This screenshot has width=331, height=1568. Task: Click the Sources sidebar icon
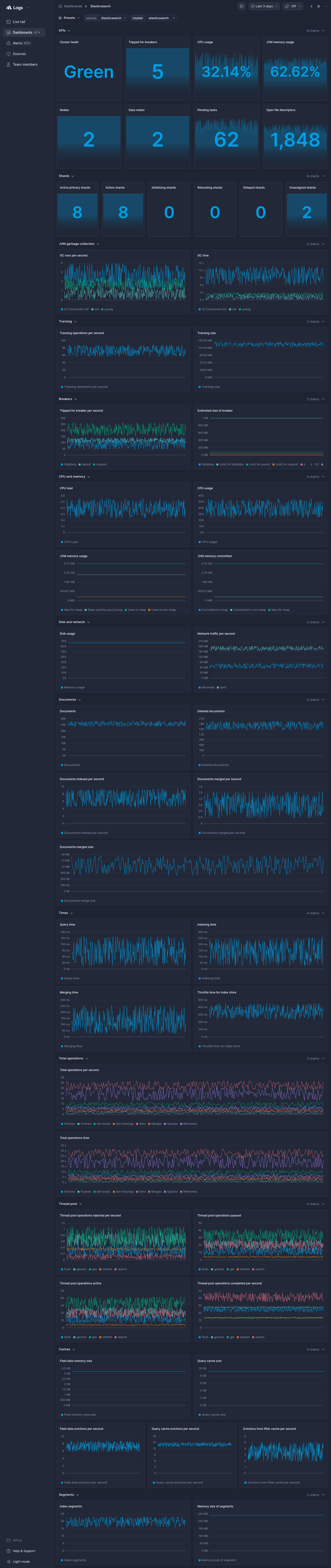tap(9, 54)
